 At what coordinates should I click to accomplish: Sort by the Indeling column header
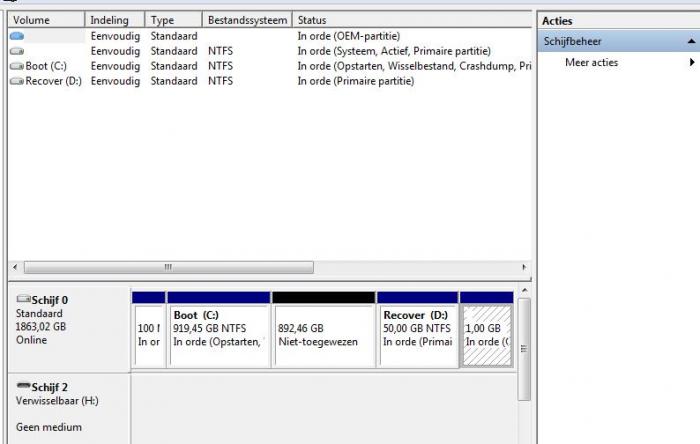[x=115, y=20]
